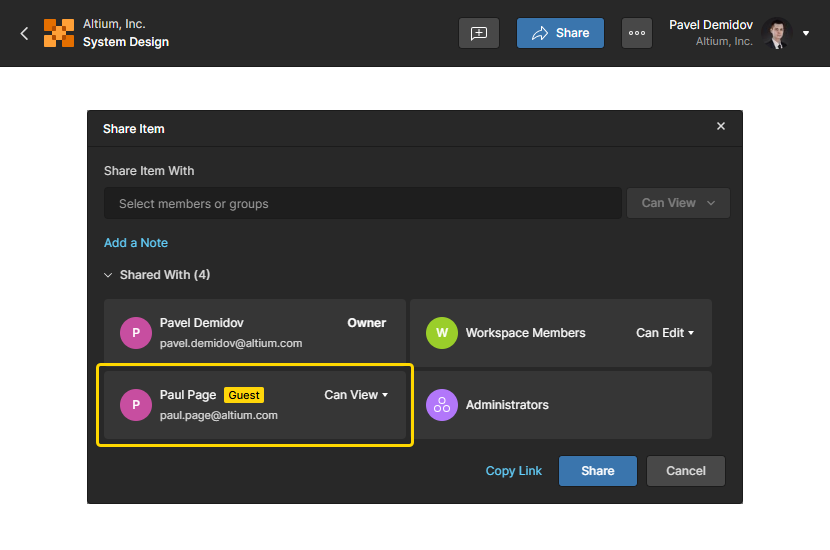Change Paul Page's Can View permission

point(356,395)
